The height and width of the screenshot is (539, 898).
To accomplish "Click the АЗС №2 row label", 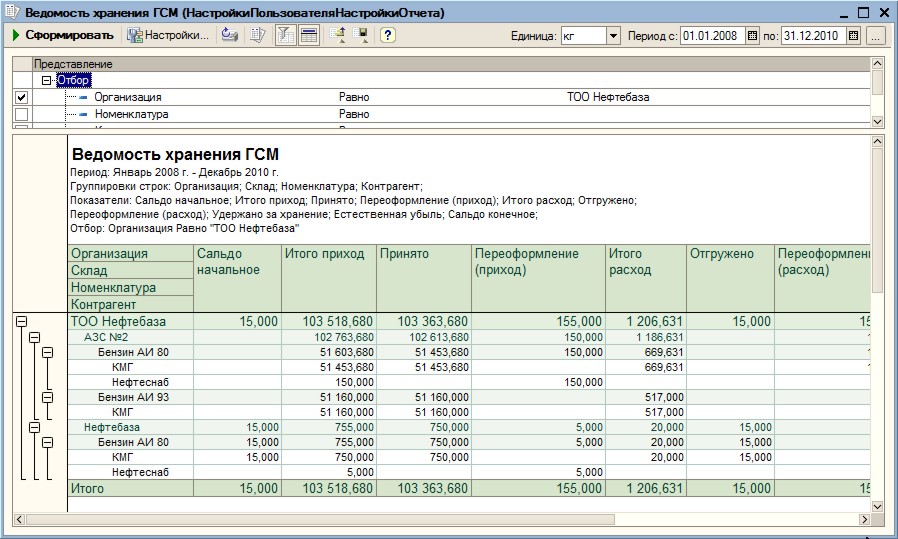I will point(105,337).
